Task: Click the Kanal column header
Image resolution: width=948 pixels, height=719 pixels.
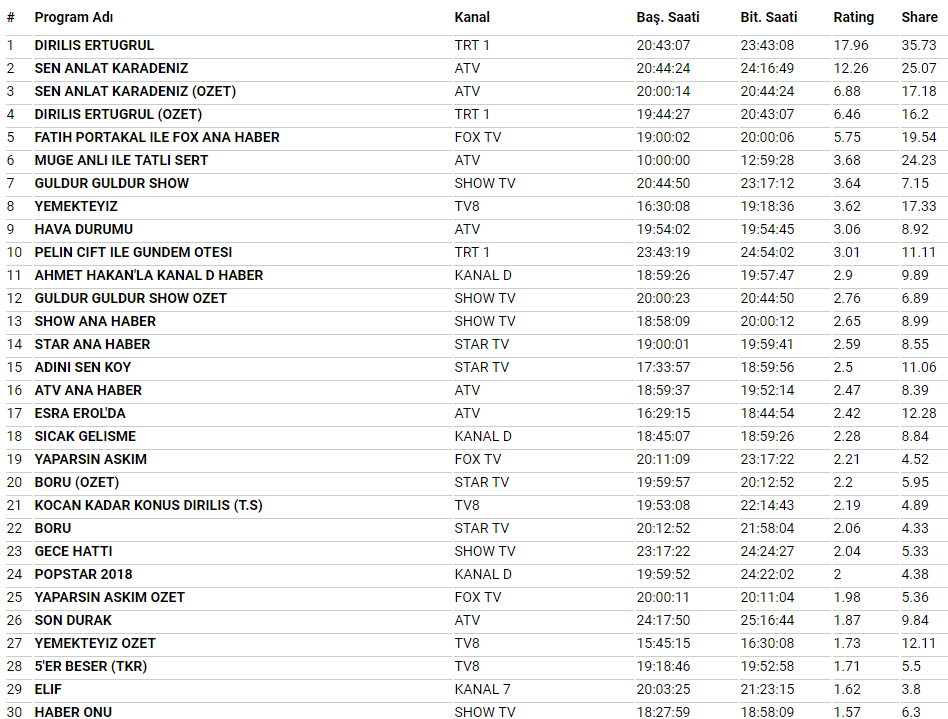Action: [472, 17]
